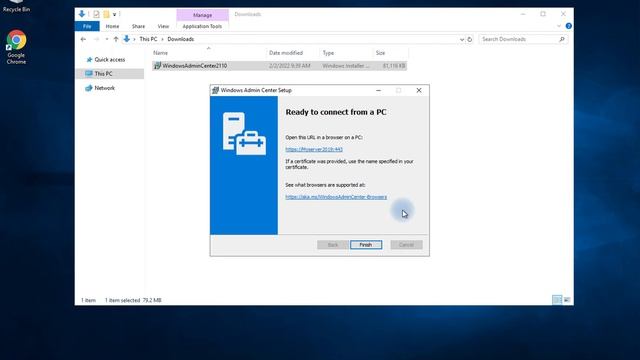
Task: Refresh the Downloads folder view
Action: 469,40
